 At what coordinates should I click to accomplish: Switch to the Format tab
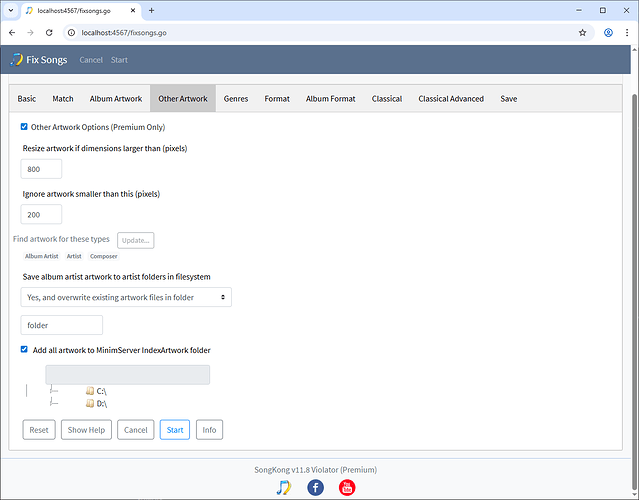277,99
